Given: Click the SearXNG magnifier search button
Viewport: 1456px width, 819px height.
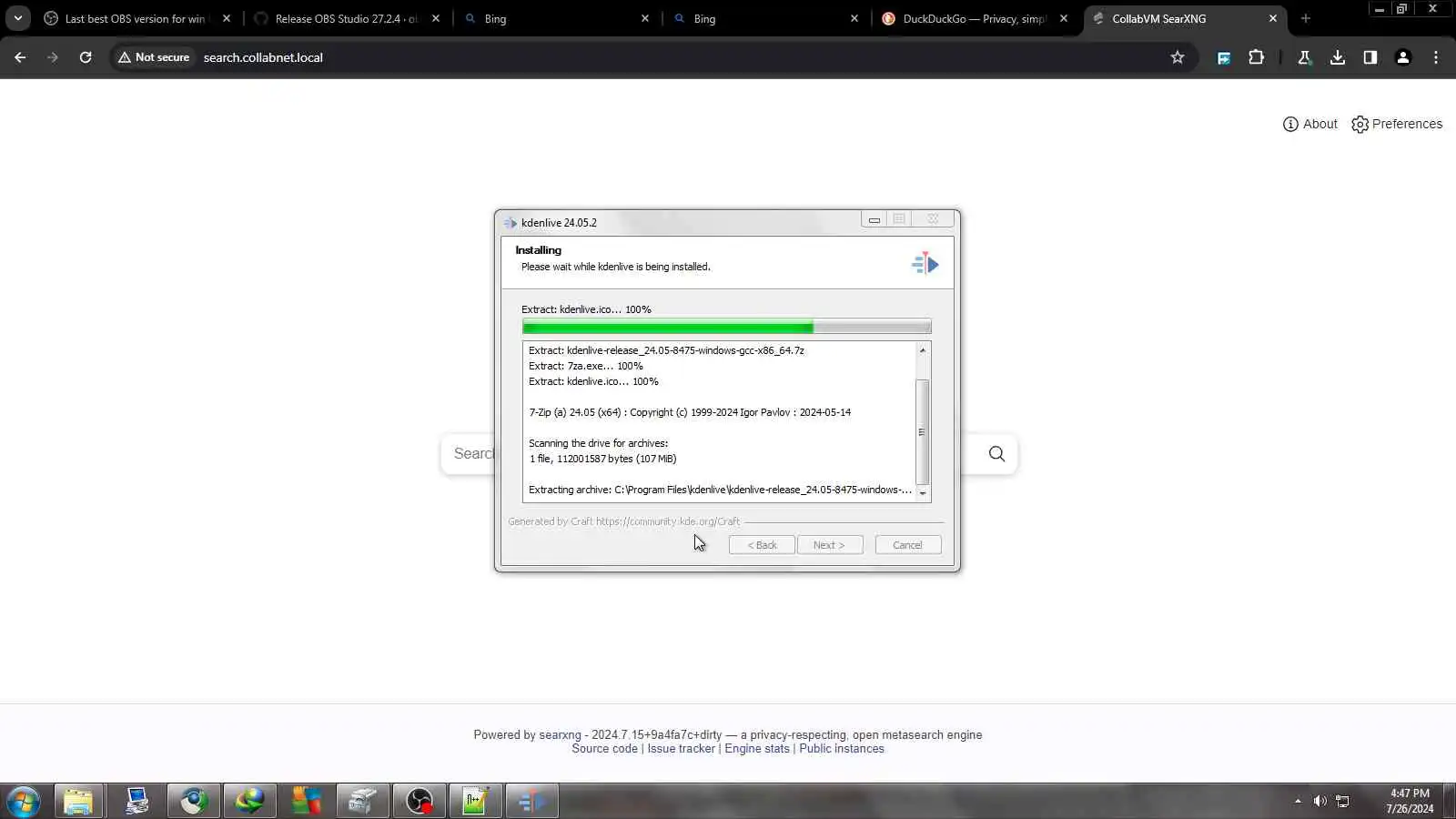Looking at the screenshot, I should [997, 454].
